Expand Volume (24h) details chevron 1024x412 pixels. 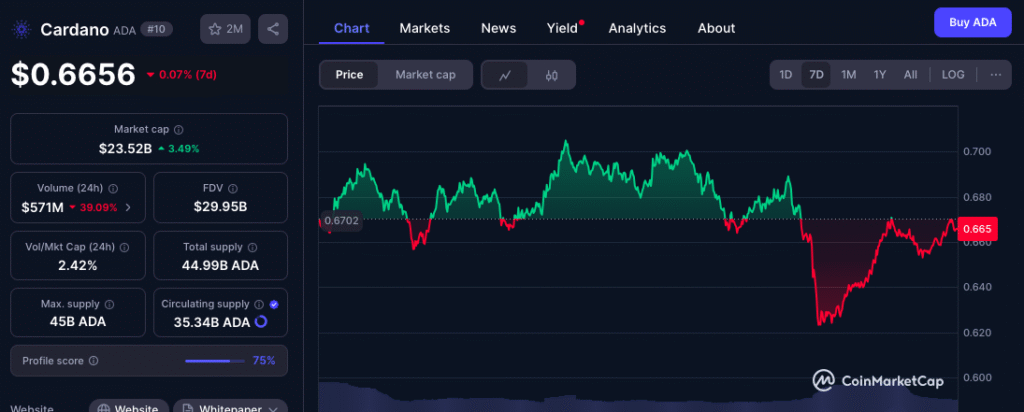coord(128,208)
